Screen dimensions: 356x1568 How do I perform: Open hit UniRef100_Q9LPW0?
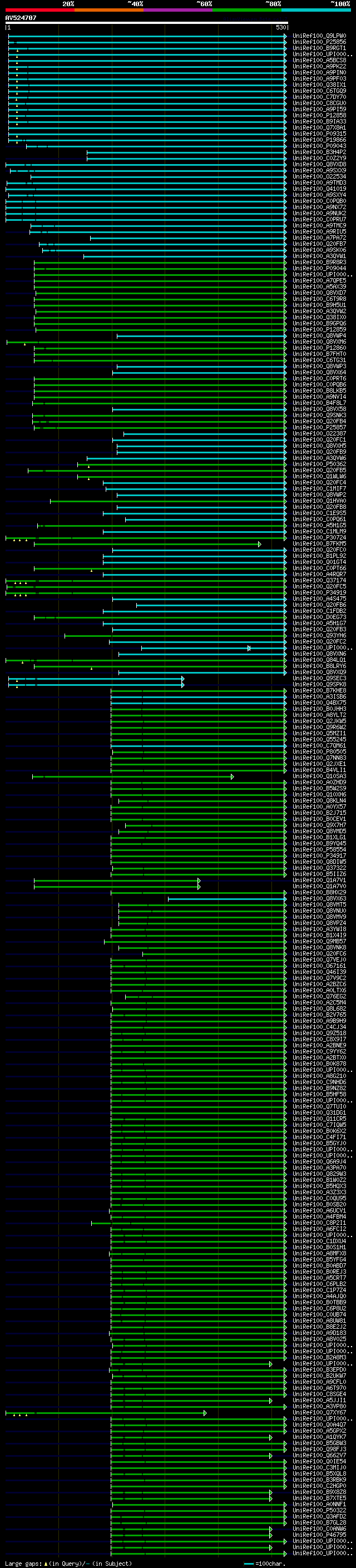coord(319,36)
